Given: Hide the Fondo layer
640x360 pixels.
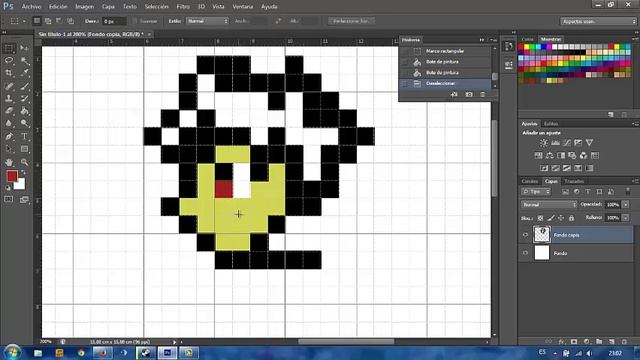Looking at the screenshot, I should [525, 253].
